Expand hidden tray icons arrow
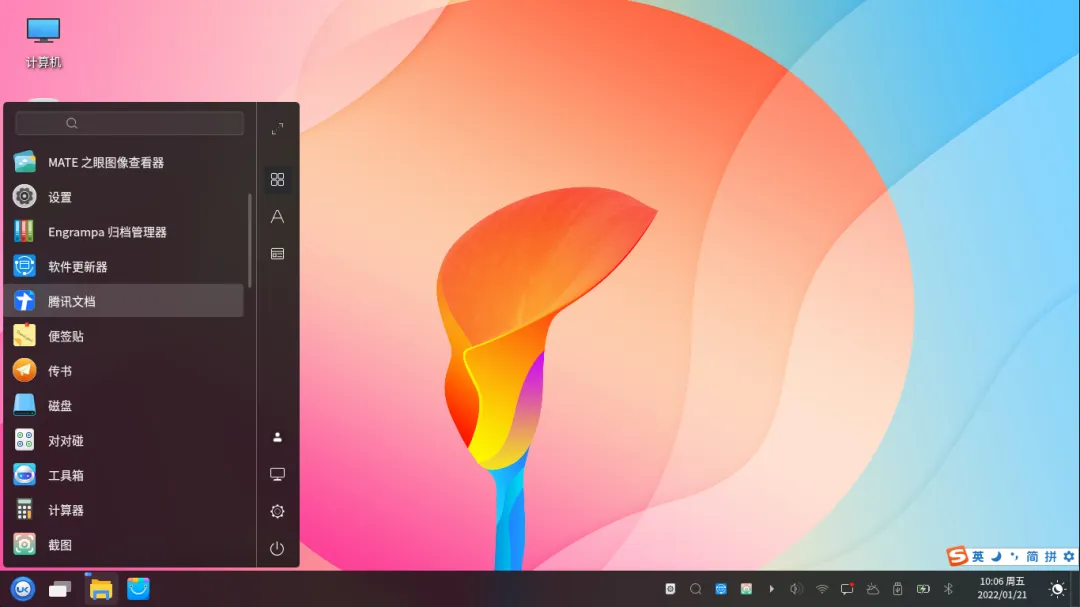The width and height of the screenshot is (1080, 607). pos(771,589)
